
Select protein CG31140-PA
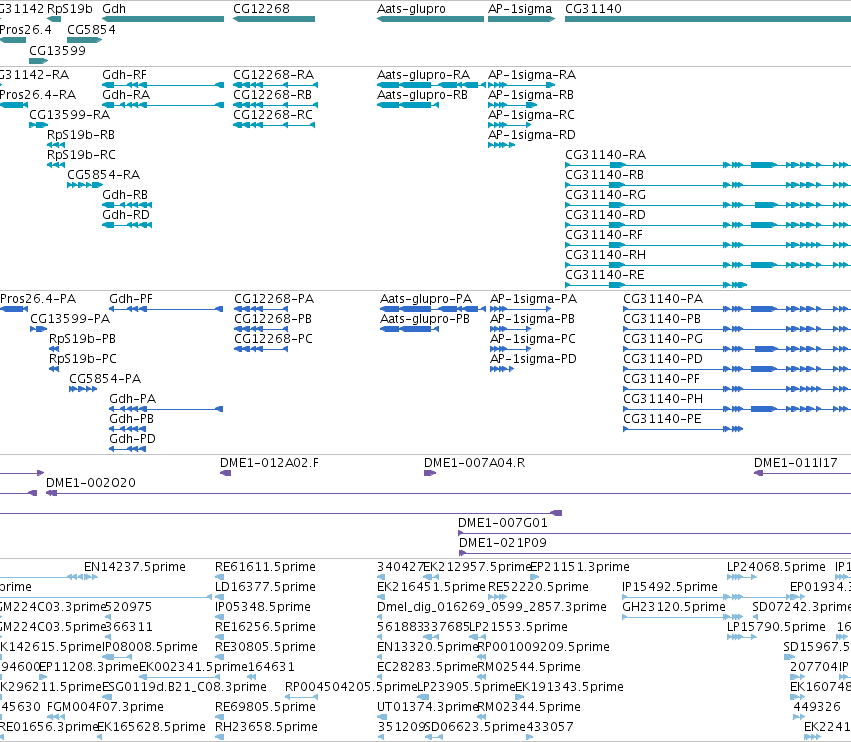tap(663, 299)
